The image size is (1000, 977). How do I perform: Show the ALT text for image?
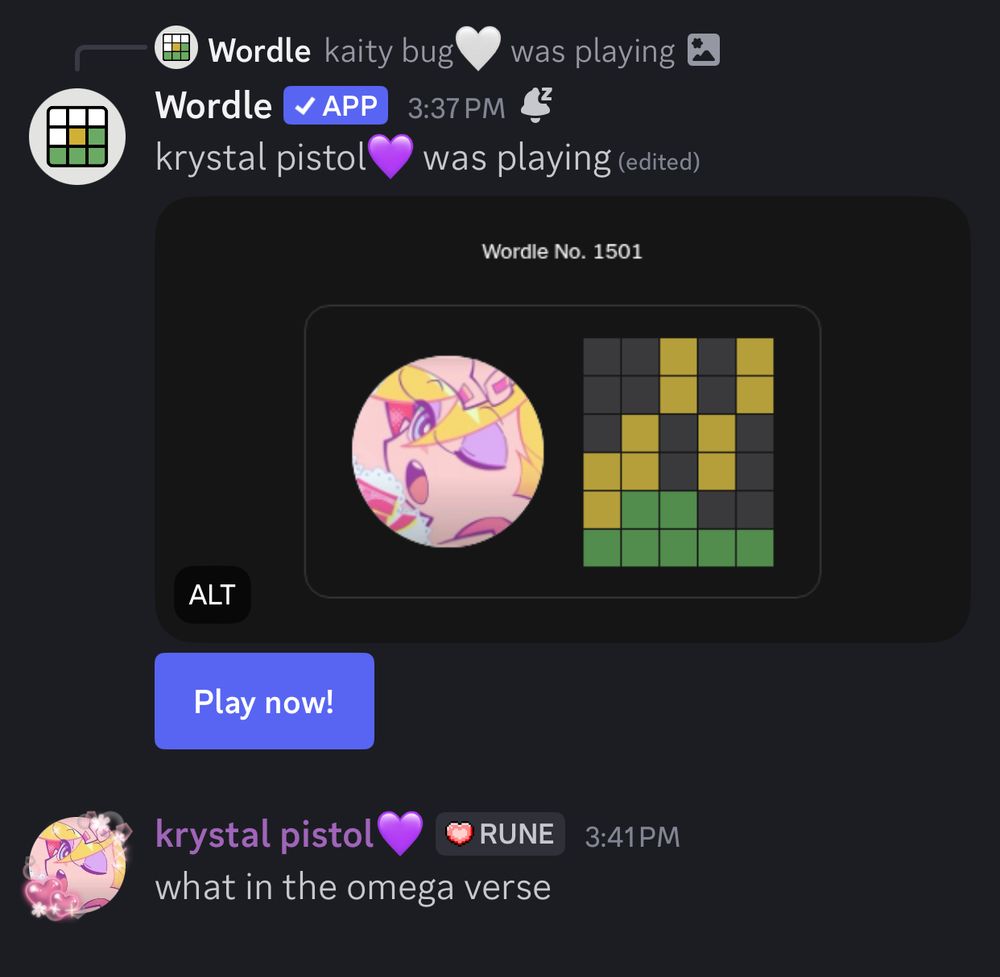212,594
